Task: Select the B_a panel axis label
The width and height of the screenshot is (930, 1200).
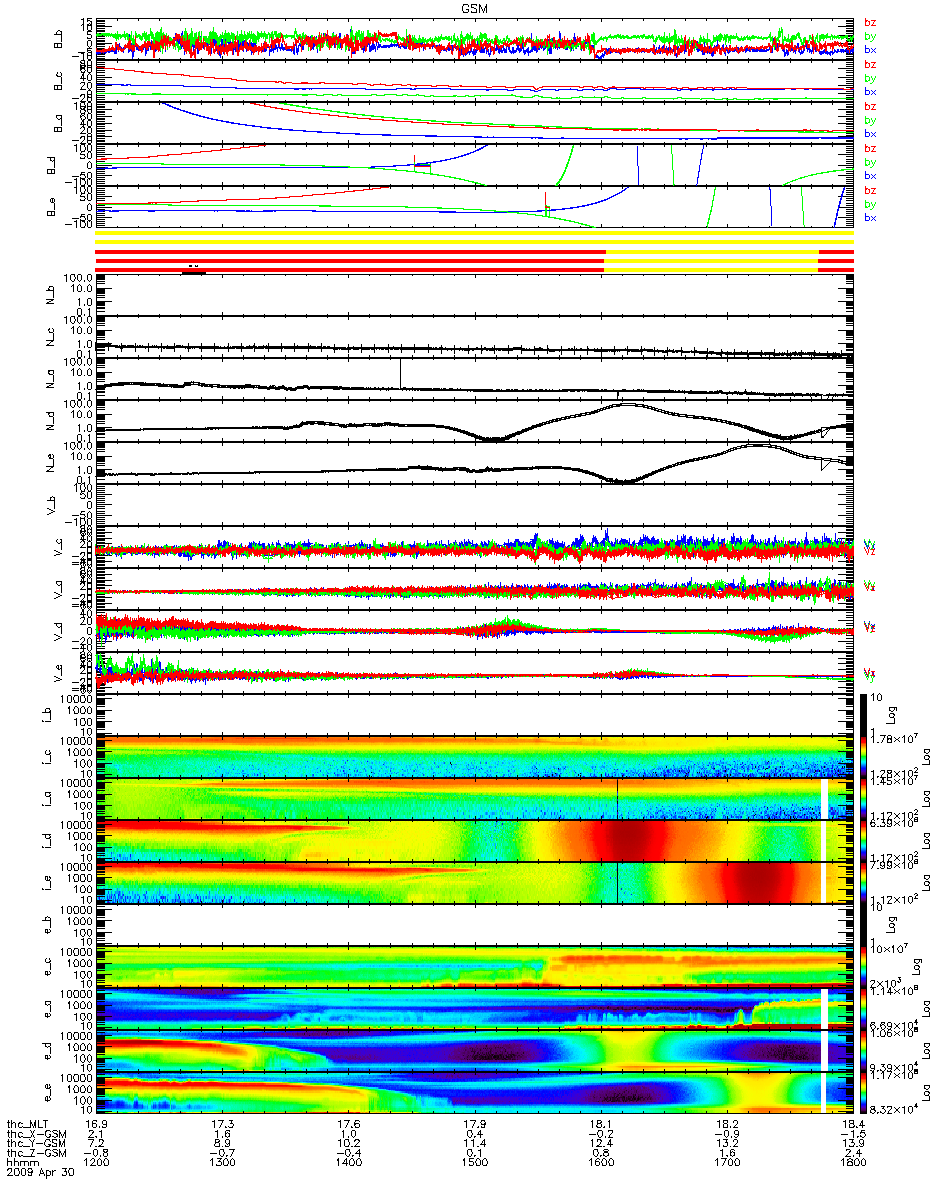Action: point(60,123)
